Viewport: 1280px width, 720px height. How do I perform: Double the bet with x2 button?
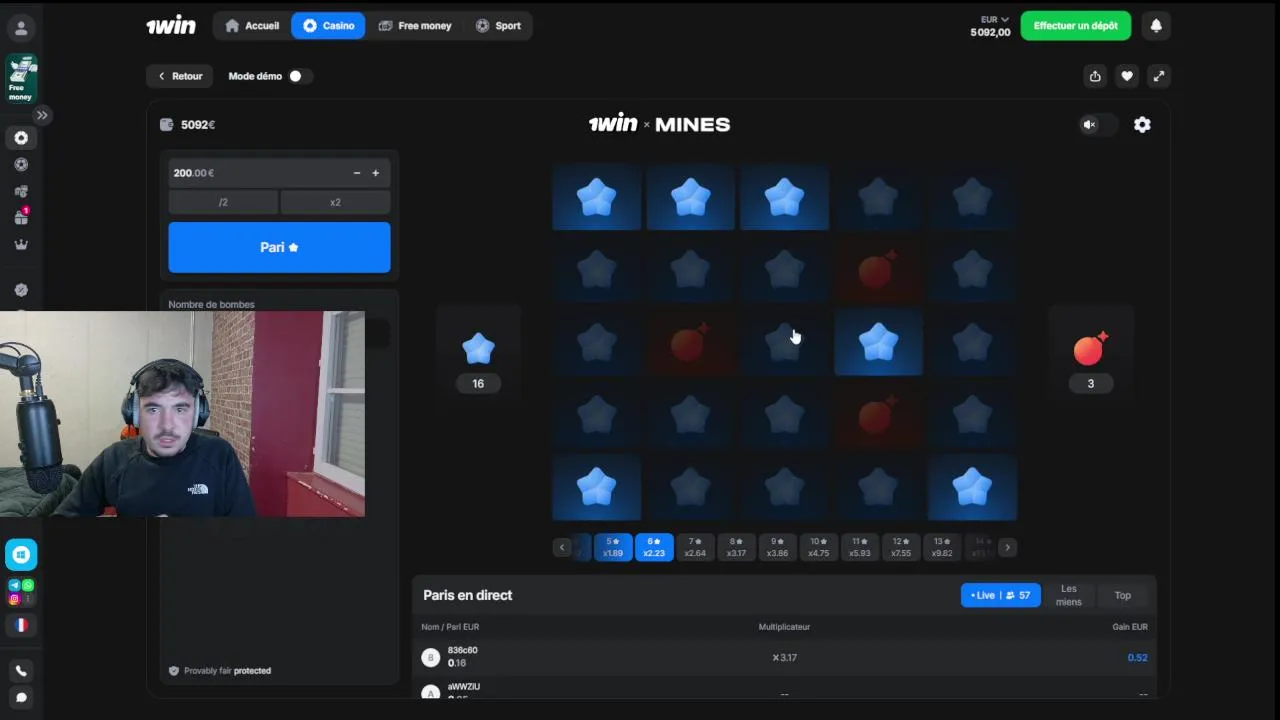[335, 202]
